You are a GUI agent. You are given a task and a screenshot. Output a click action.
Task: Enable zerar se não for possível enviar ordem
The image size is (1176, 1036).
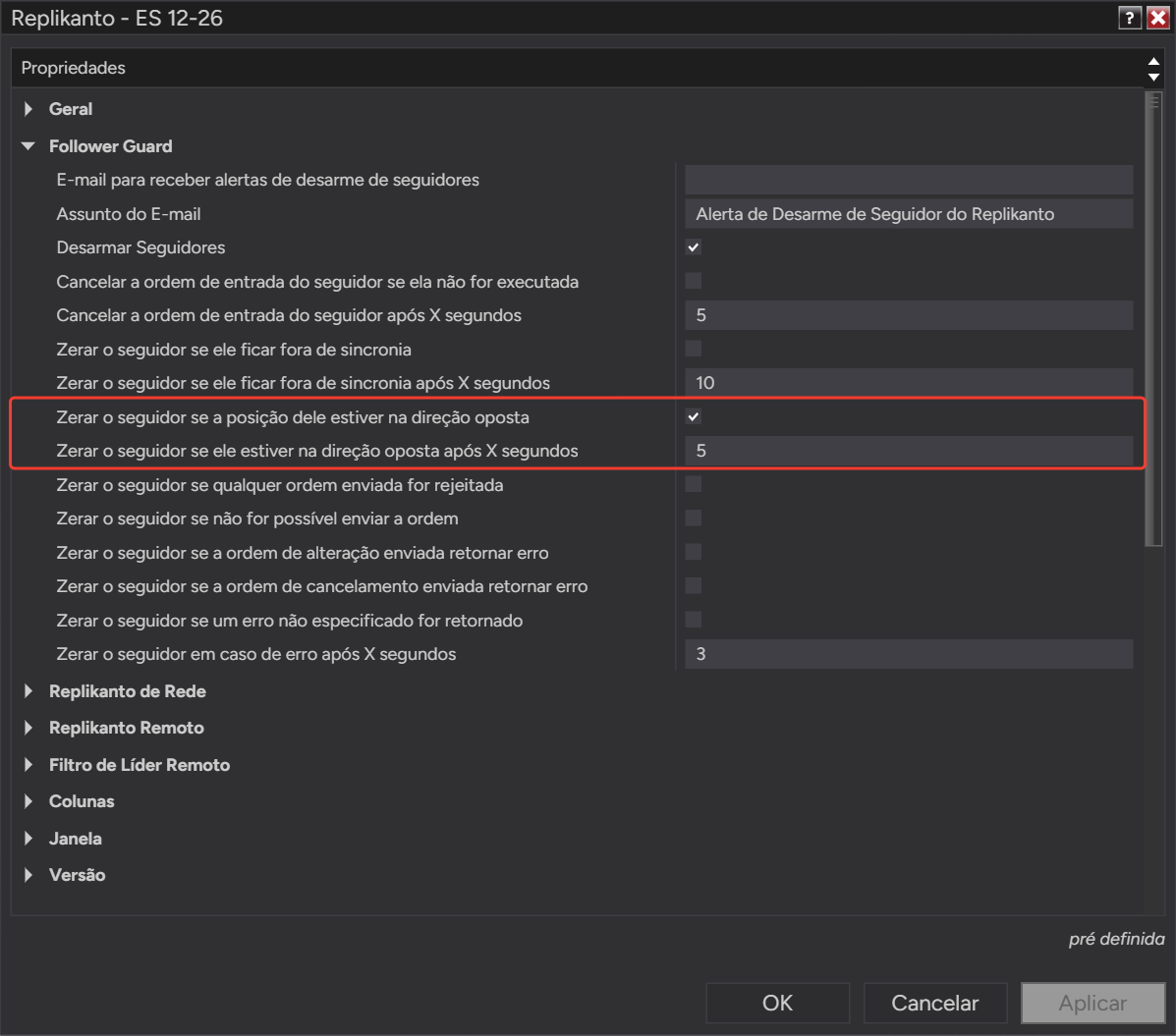click(694, 518)
